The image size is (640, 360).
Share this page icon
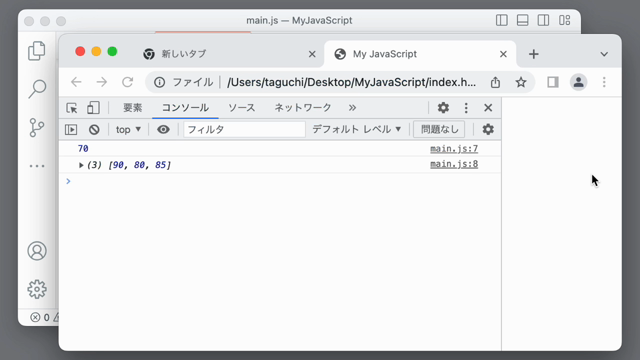495,82
